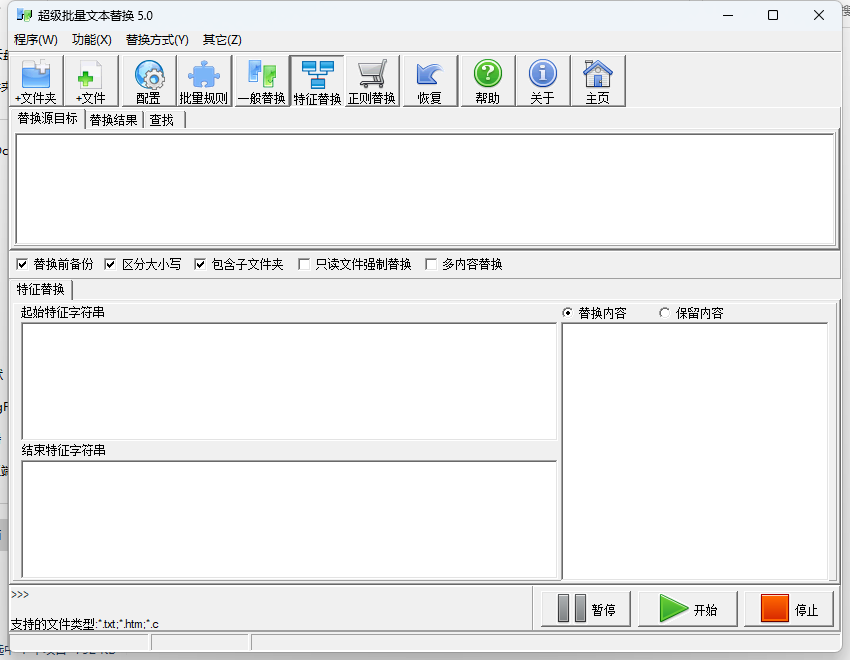Select the 一般替换 general replace mode
850x660 pixels.
pyautogui.click(x=262, y=81)
